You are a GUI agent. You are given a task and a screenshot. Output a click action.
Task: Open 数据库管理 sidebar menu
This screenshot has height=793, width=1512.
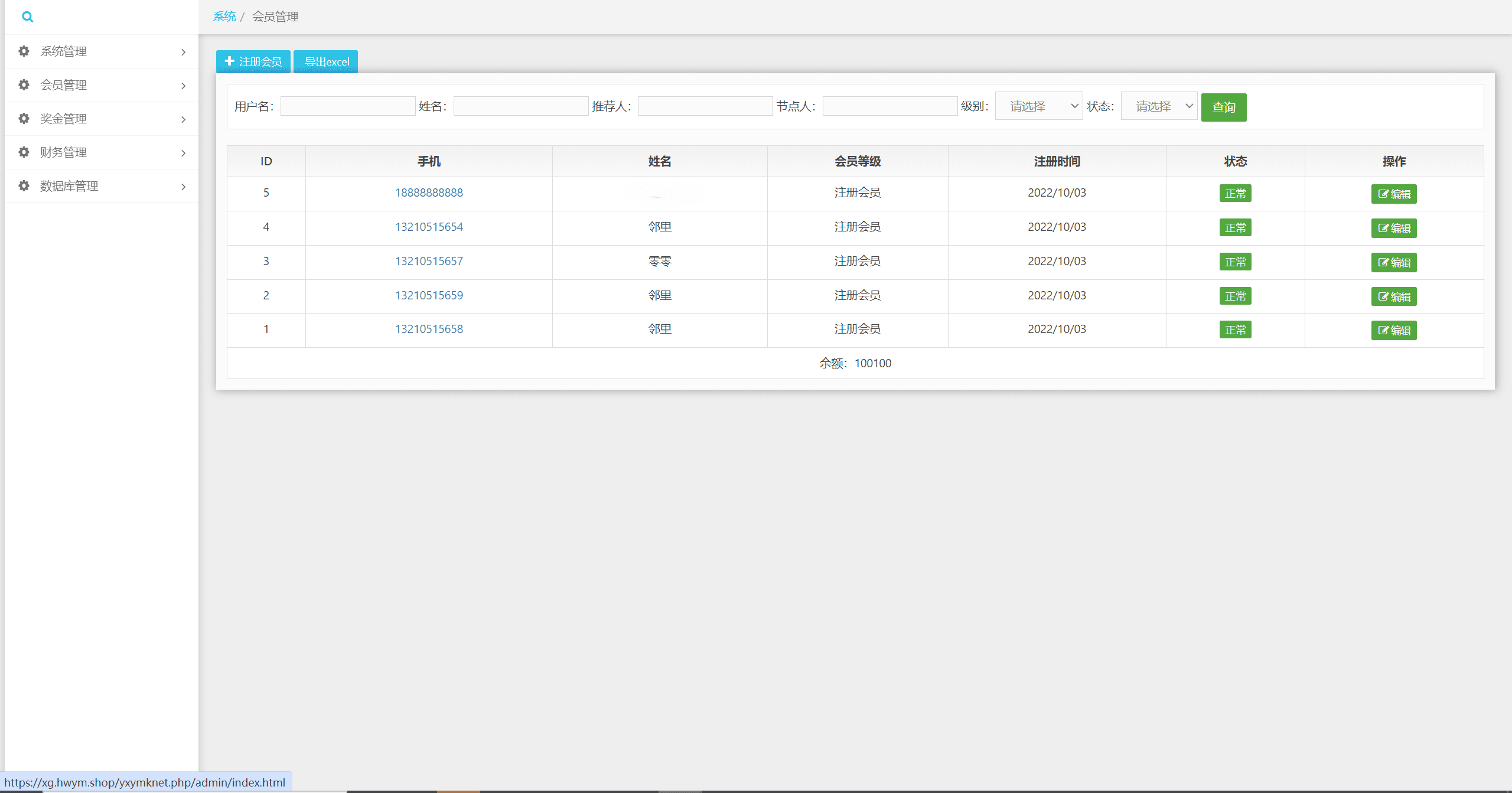click(69, 186)
